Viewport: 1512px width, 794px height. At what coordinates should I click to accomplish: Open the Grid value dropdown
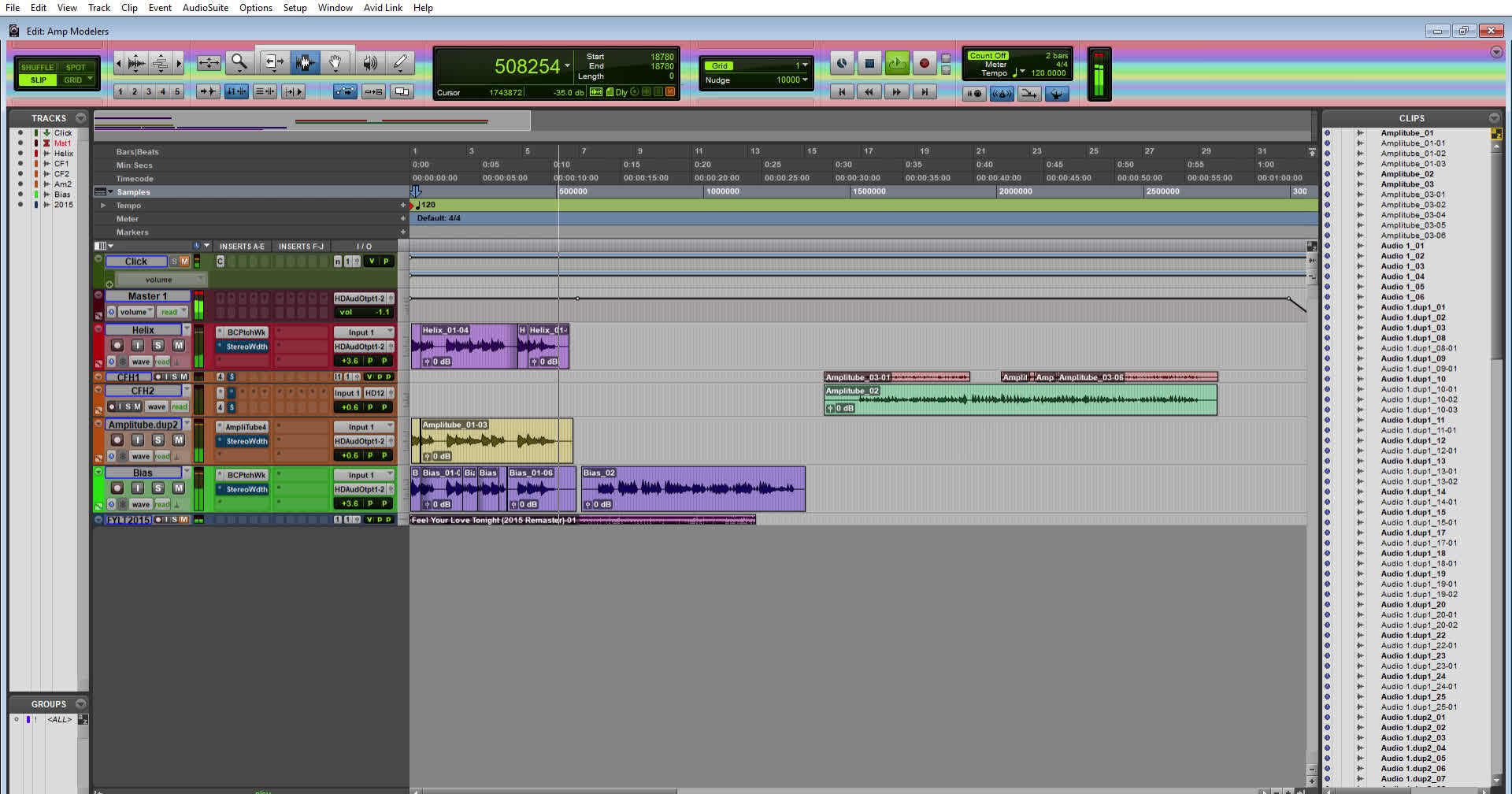804,65
